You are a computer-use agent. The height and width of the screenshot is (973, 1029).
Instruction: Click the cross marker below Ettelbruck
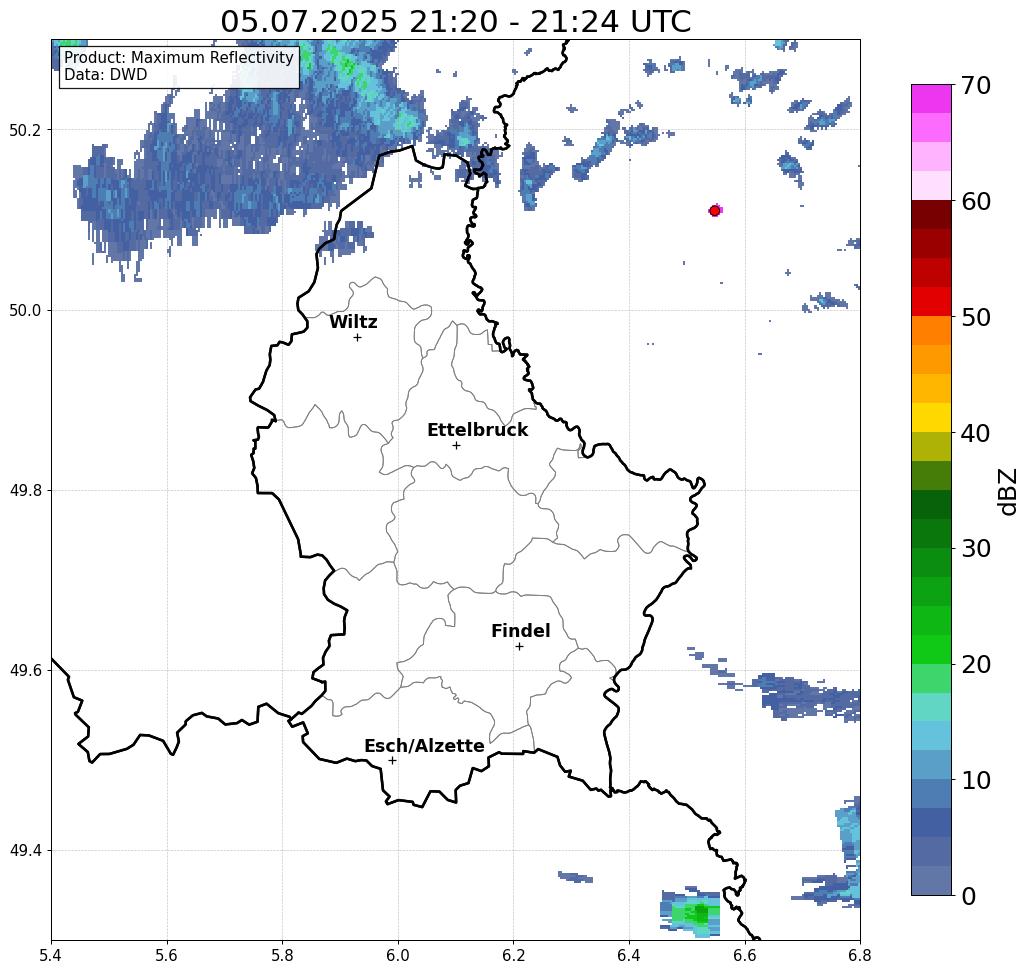coord(457,445)
